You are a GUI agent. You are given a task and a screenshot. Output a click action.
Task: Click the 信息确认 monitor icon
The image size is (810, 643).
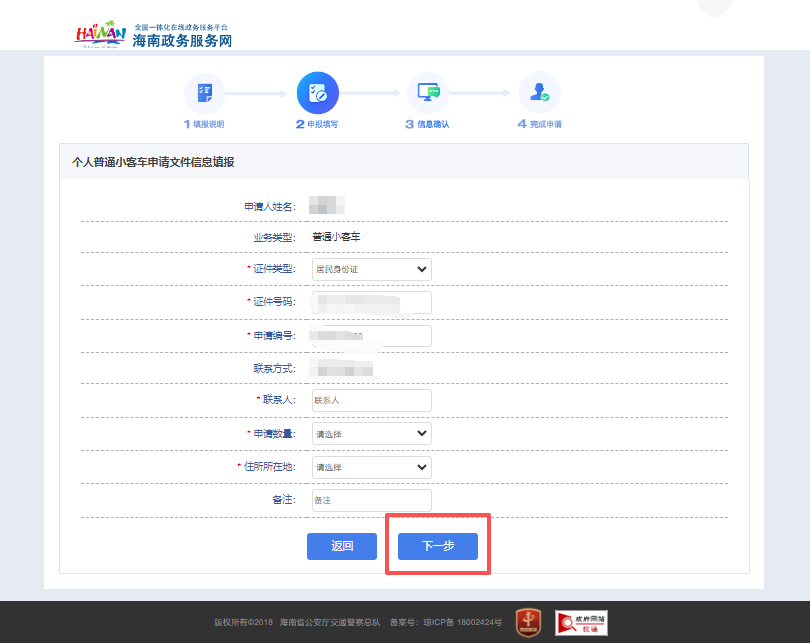click(x=429, y=92)
